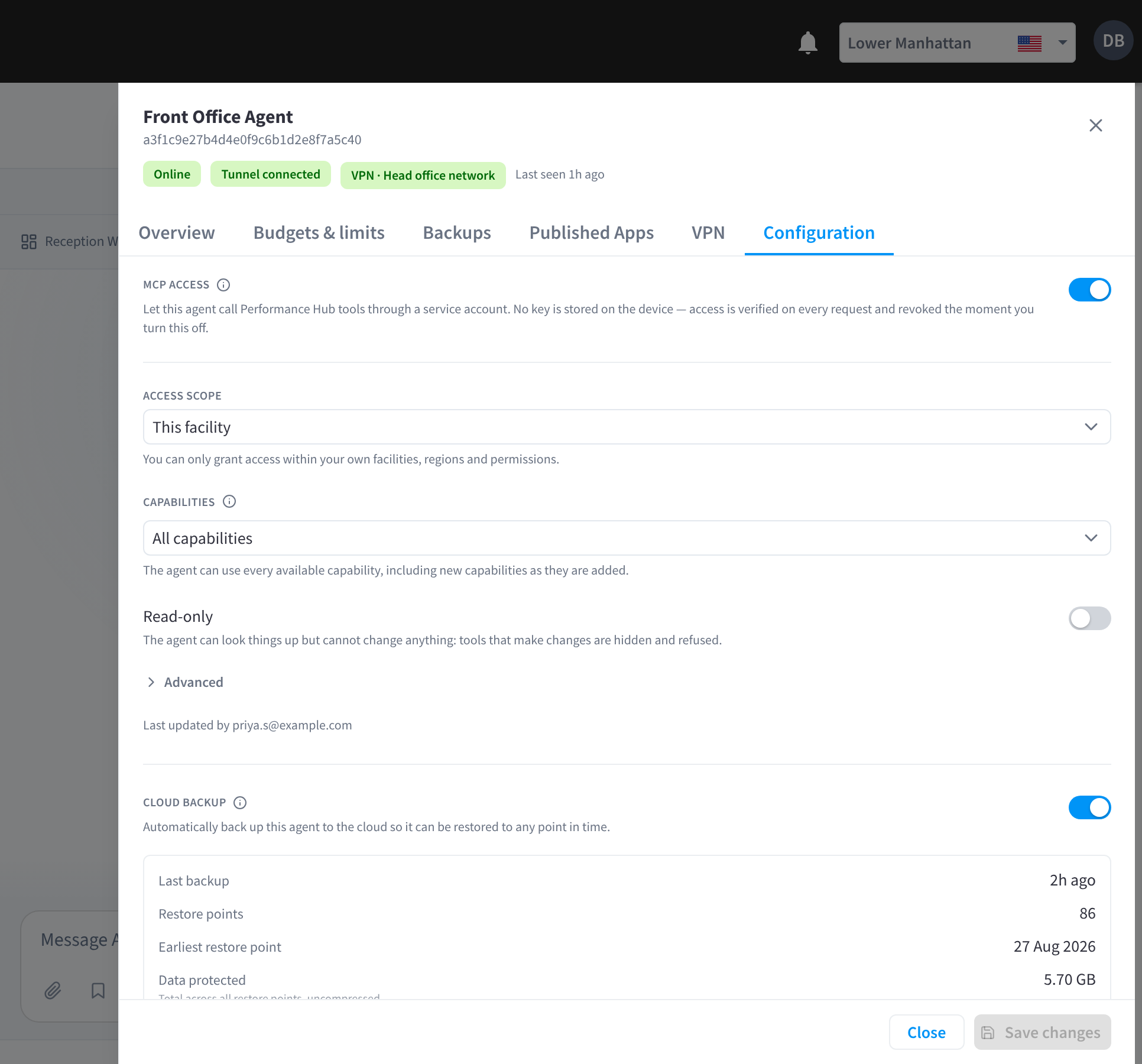Click the United States flag icon
Screen dimensions: 1142x1064
click(x=1029, y=43)
